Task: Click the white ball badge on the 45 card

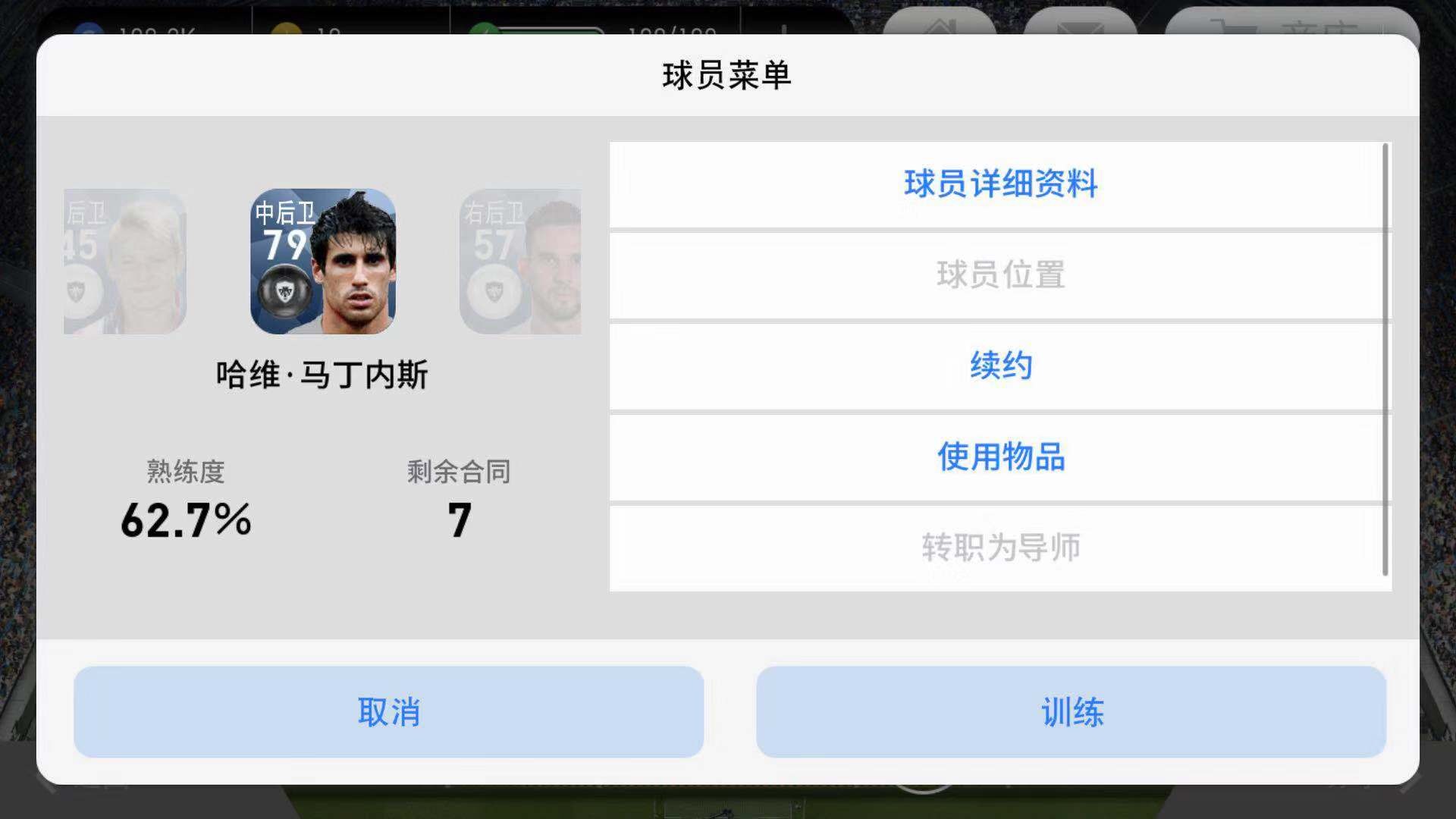Action: [x=76, y=290]
